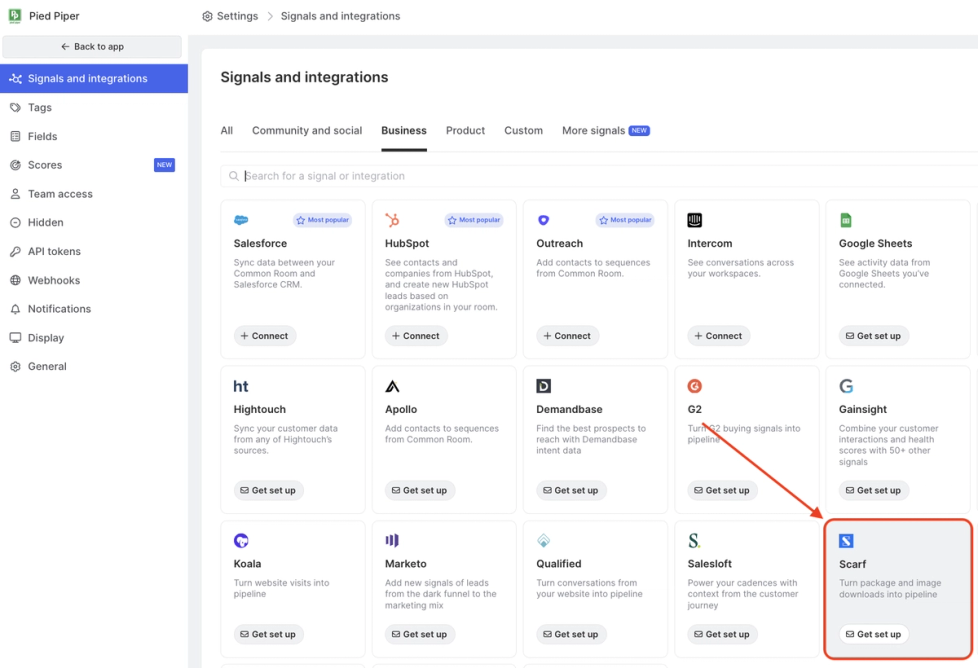The image size is (978, 668).
Task: Click the Webhooks globe icon in sidebar
Action: tap(16, 280)
